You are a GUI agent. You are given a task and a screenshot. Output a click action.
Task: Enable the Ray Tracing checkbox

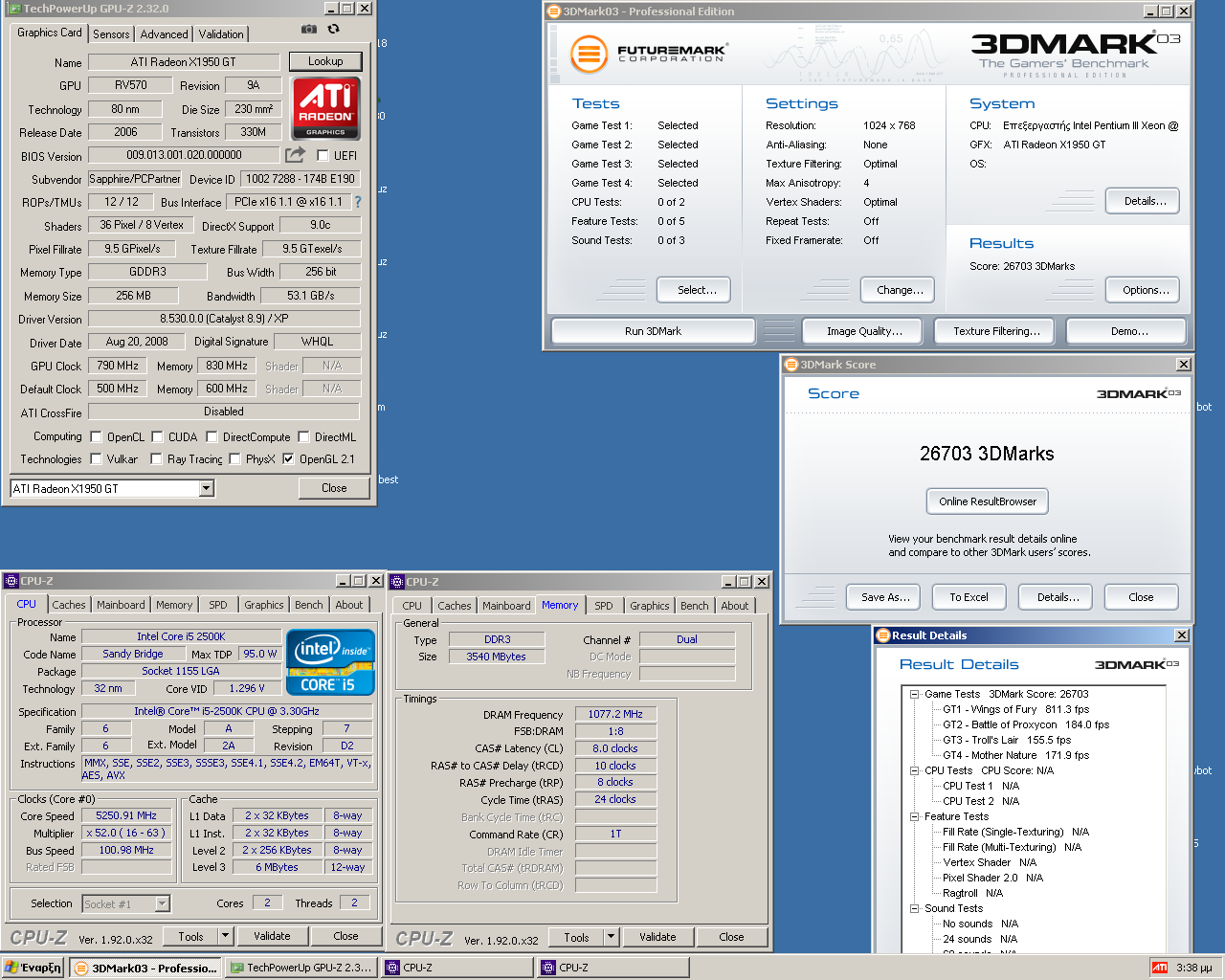157,459
